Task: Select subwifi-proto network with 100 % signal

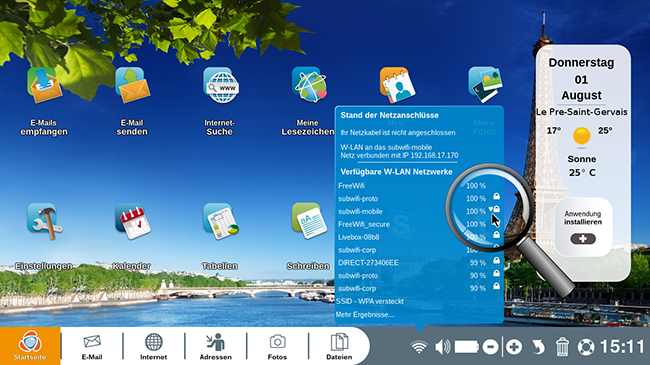Action: [x=419, y=199]
